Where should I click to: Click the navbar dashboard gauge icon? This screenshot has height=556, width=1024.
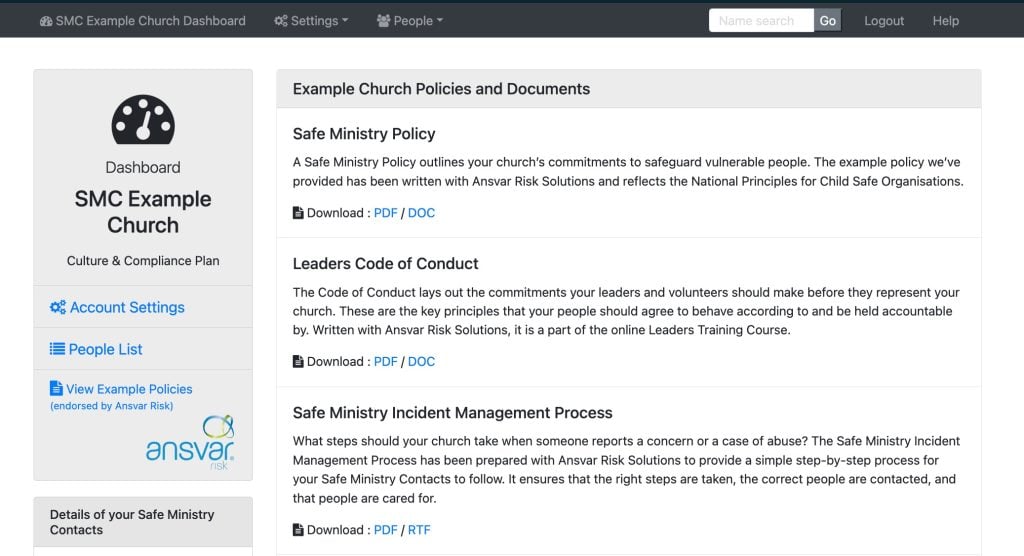[46, 21]
